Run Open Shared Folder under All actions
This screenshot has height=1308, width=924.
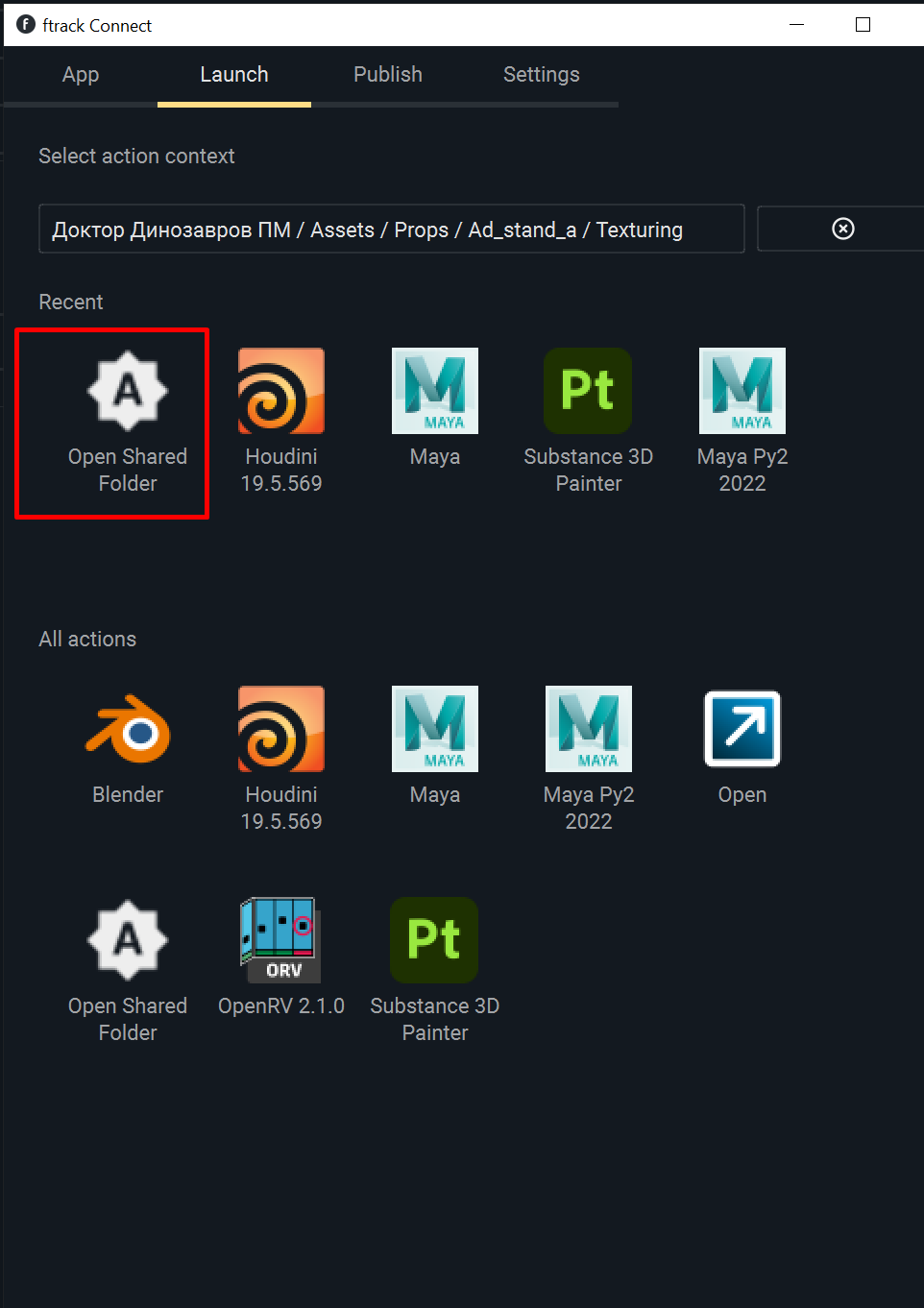pos(128,972)
